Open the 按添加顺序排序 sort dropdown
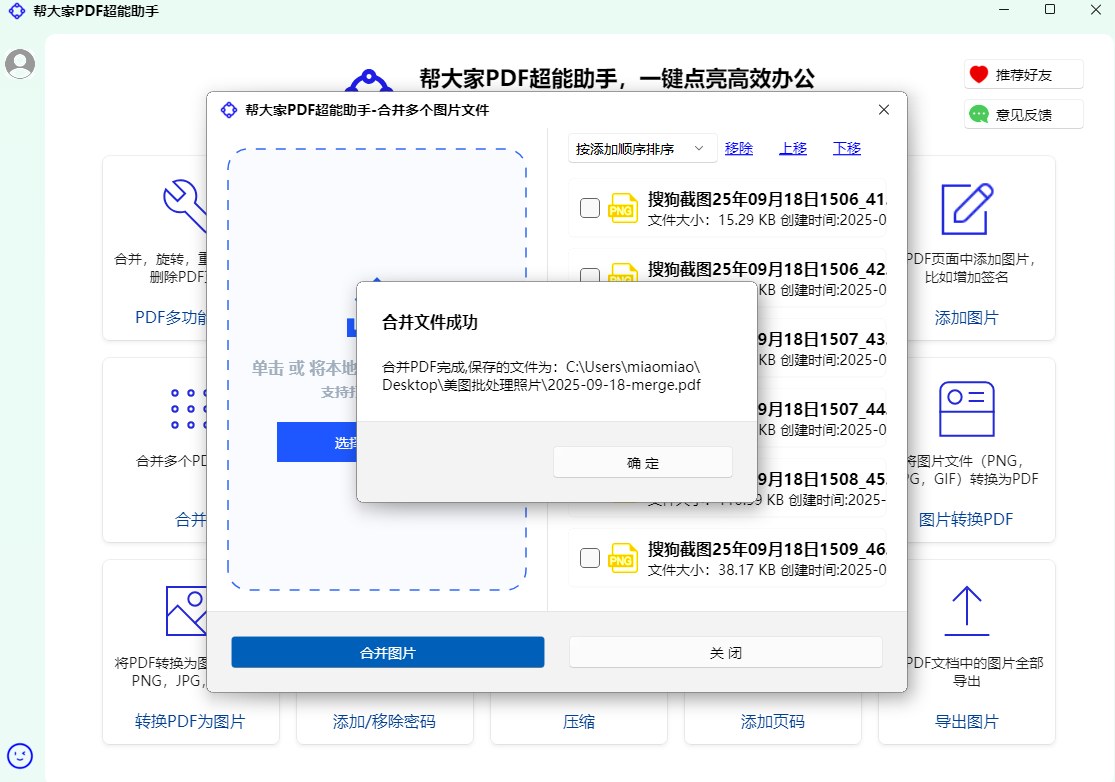Image resolution: width=1115 pixels, height=782 pixels. pos(642,149)
